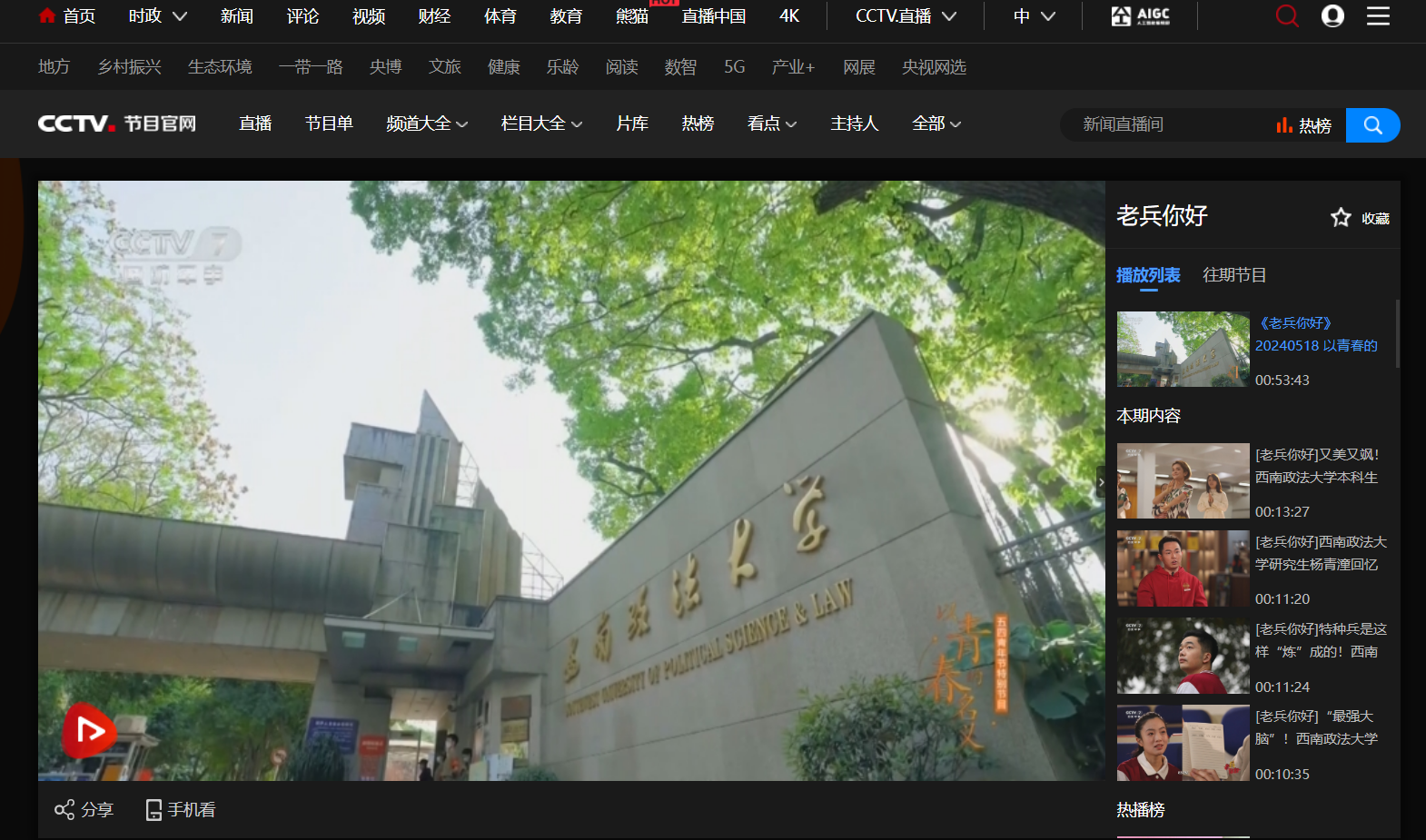Click the share icon below video
The height and width of the screenshot is (840, 1426).
pos(64,809)
